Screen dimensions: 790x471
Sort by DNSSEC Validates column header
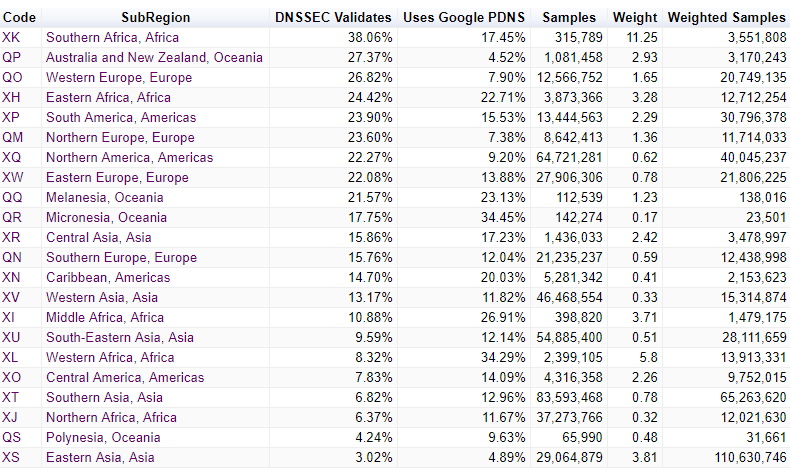pos(333,18)
